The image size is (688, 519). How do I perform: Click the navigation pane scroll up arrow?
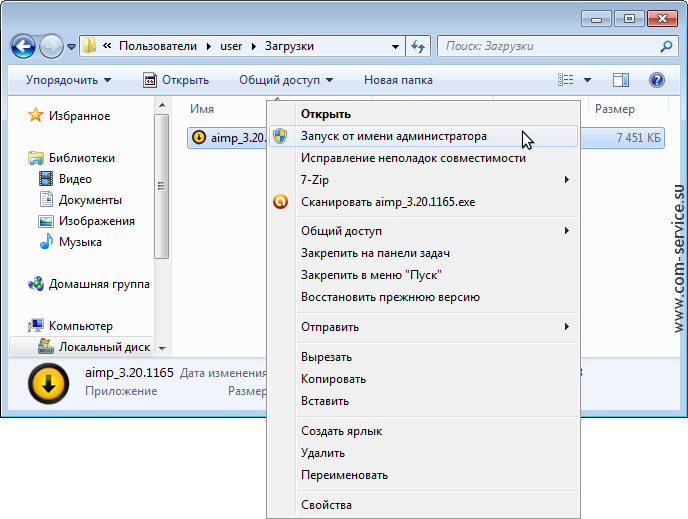coord(162,105)
